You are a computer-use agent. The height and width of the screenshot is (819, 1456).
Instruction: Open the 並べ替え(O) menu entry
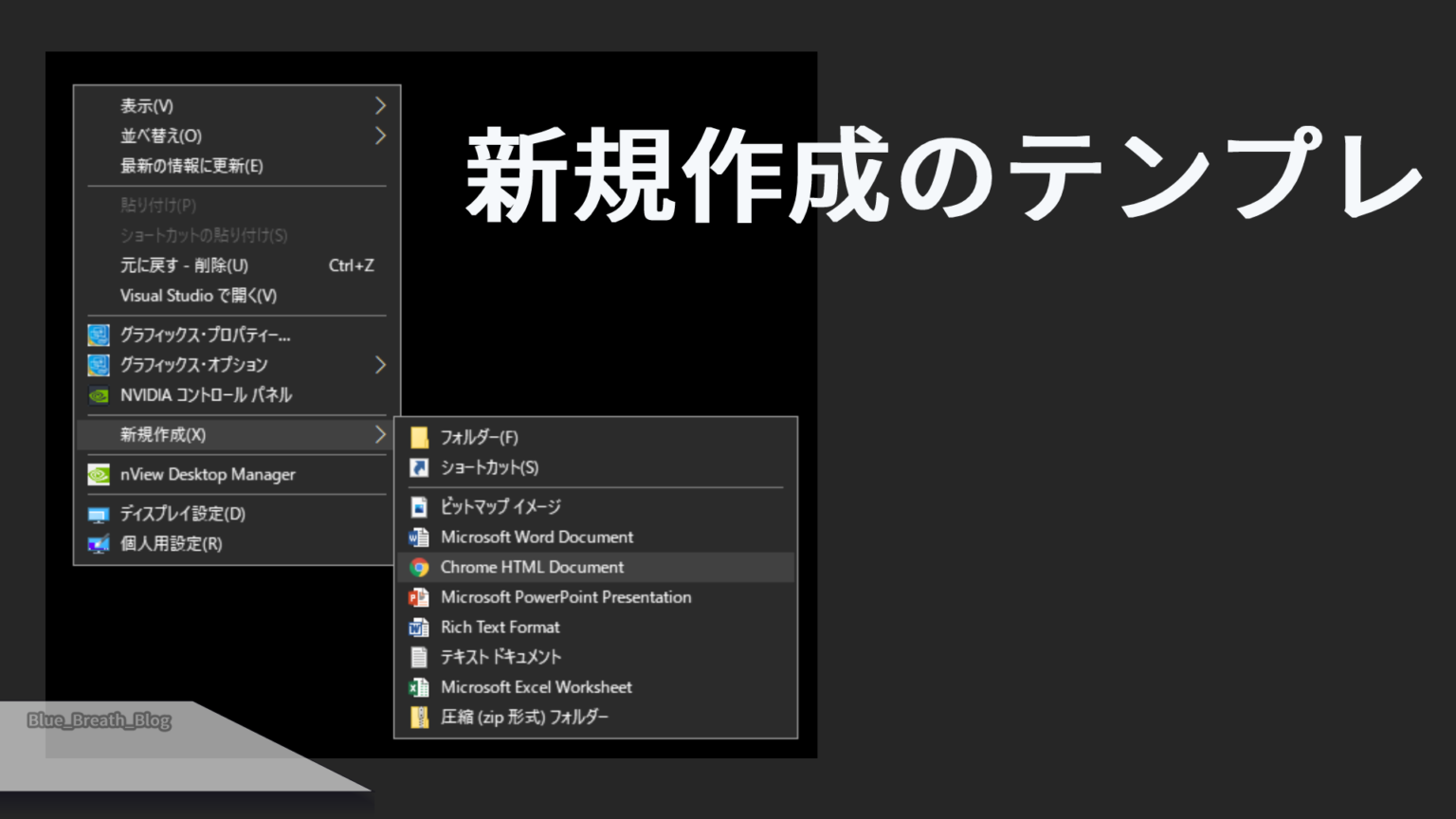(237, 136)
